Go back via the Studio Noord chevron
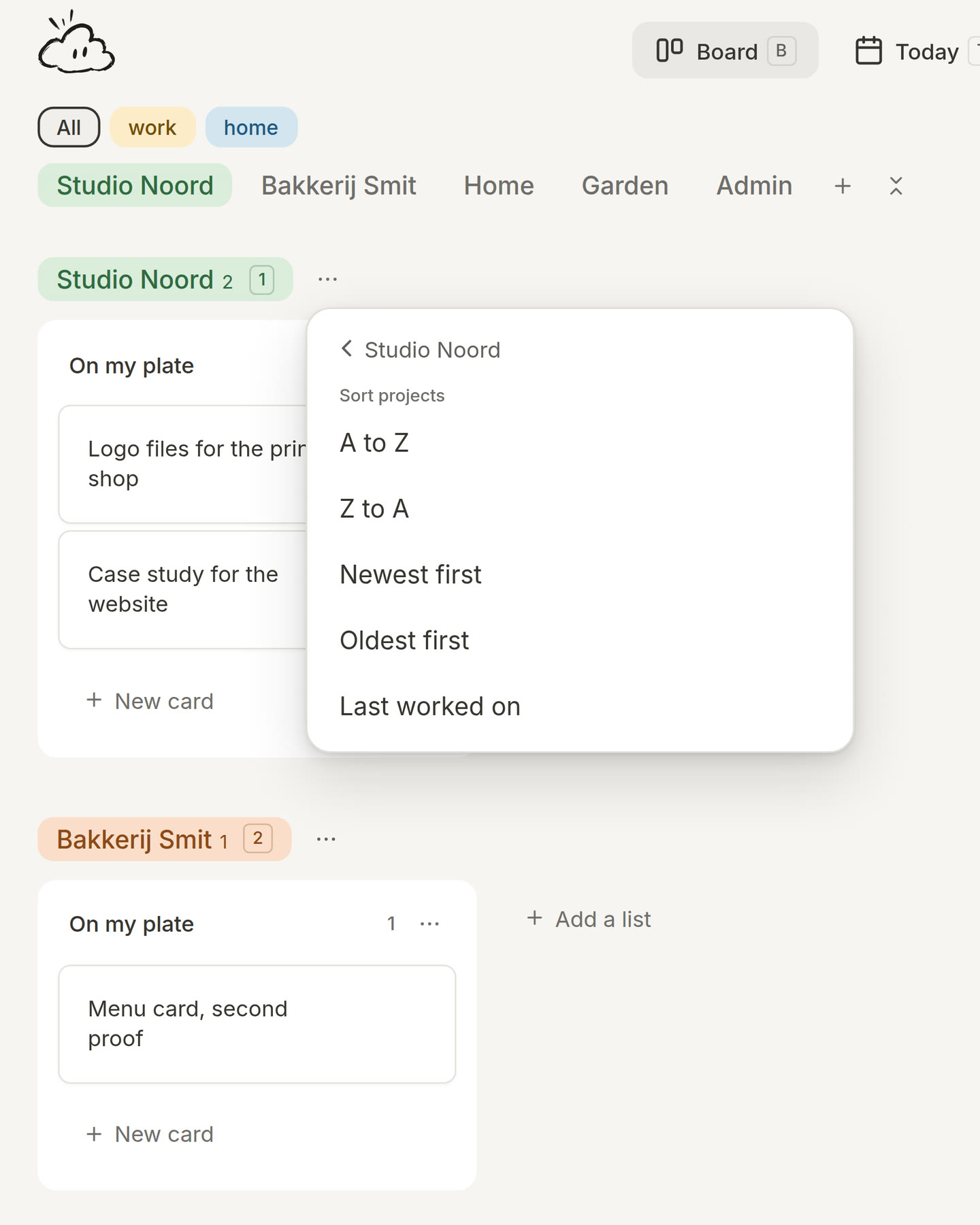980x1225 pixels. (x=347, y=348)
